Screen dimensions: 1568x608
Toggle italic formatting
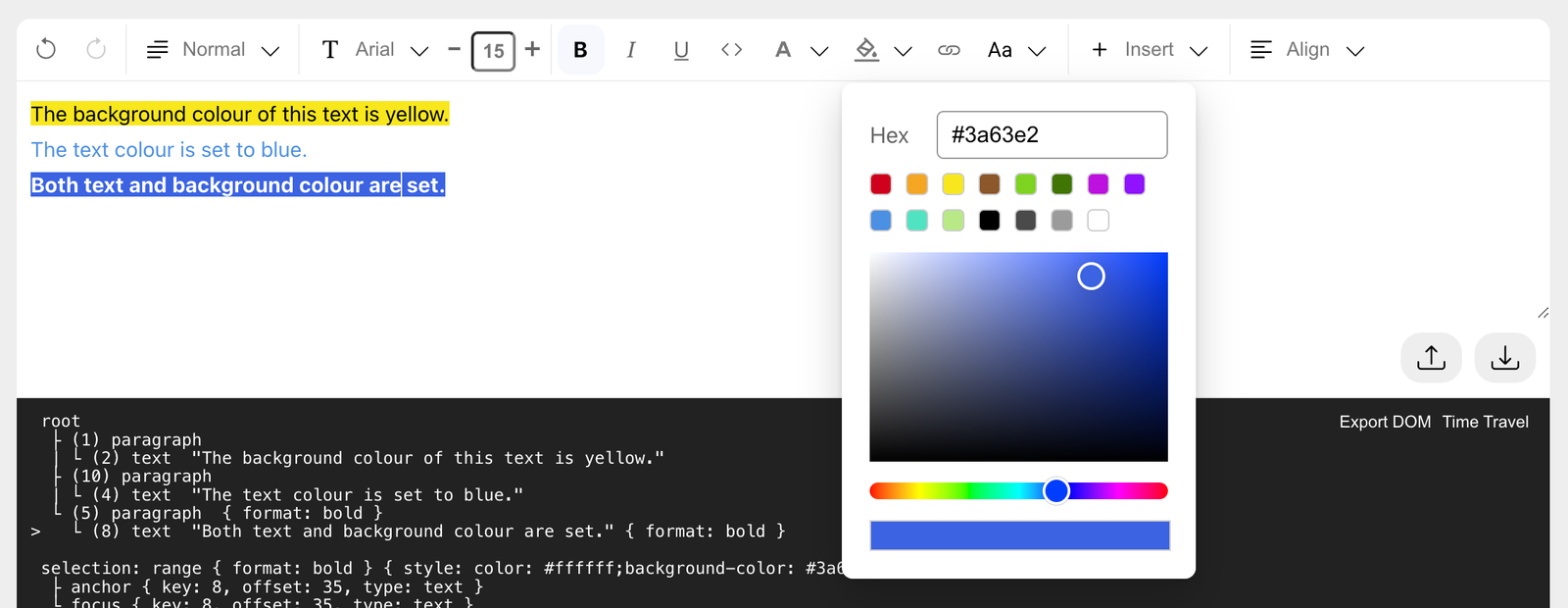[630, 50]
